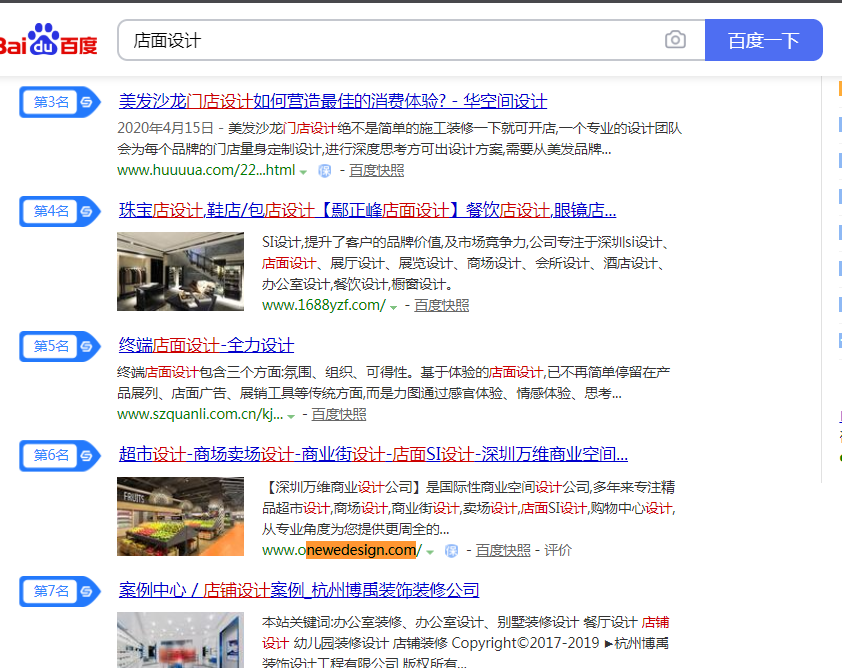
Task: Open result 终端店面设计-全力设计
Action: (206, 345)
